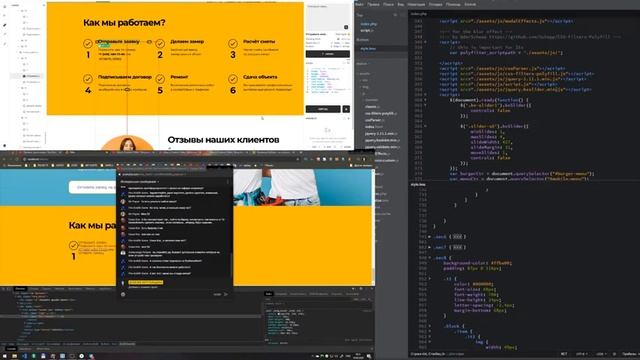This screenshot has height=360, width=640.
Task: Click the wide dark button below export settings
Action: pos(328,54)
